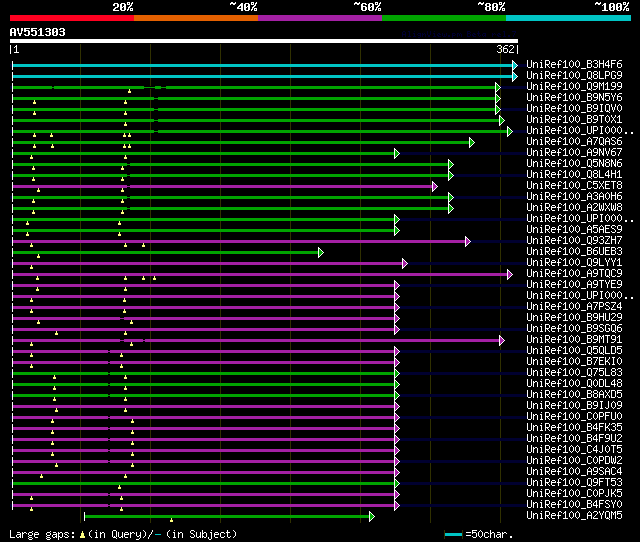Click the arrowhead ending the UniRef100_Q93ZH7 bar

[x=468, y=242]
